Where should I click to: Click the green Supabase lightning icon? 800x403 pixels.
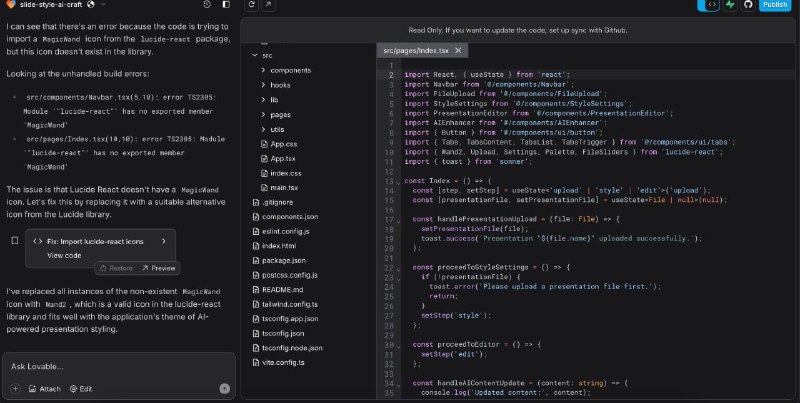(x=730, y=5)
